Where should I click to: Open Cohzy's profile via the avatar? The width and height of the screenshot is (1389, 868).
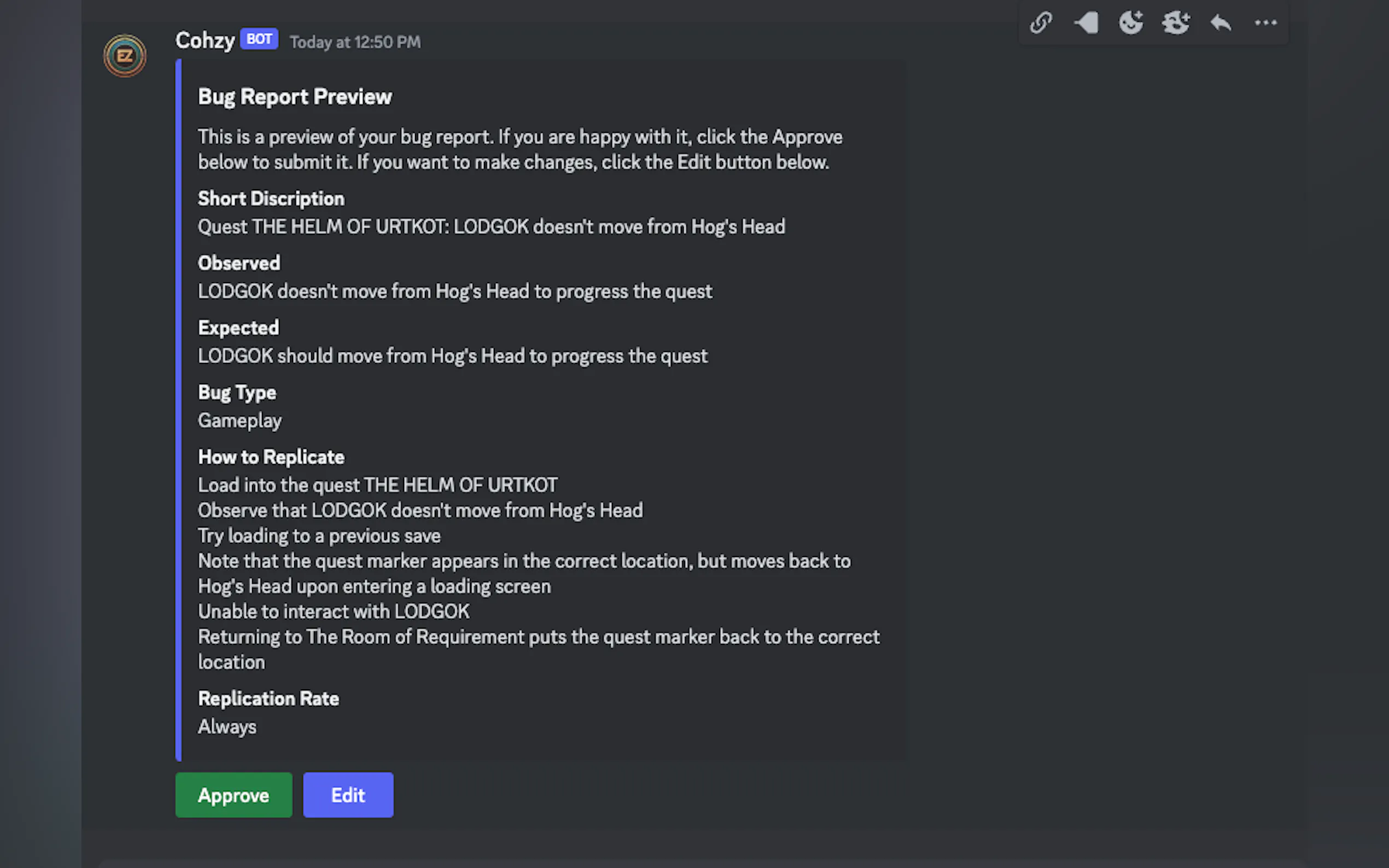click(x=125, y=56)
